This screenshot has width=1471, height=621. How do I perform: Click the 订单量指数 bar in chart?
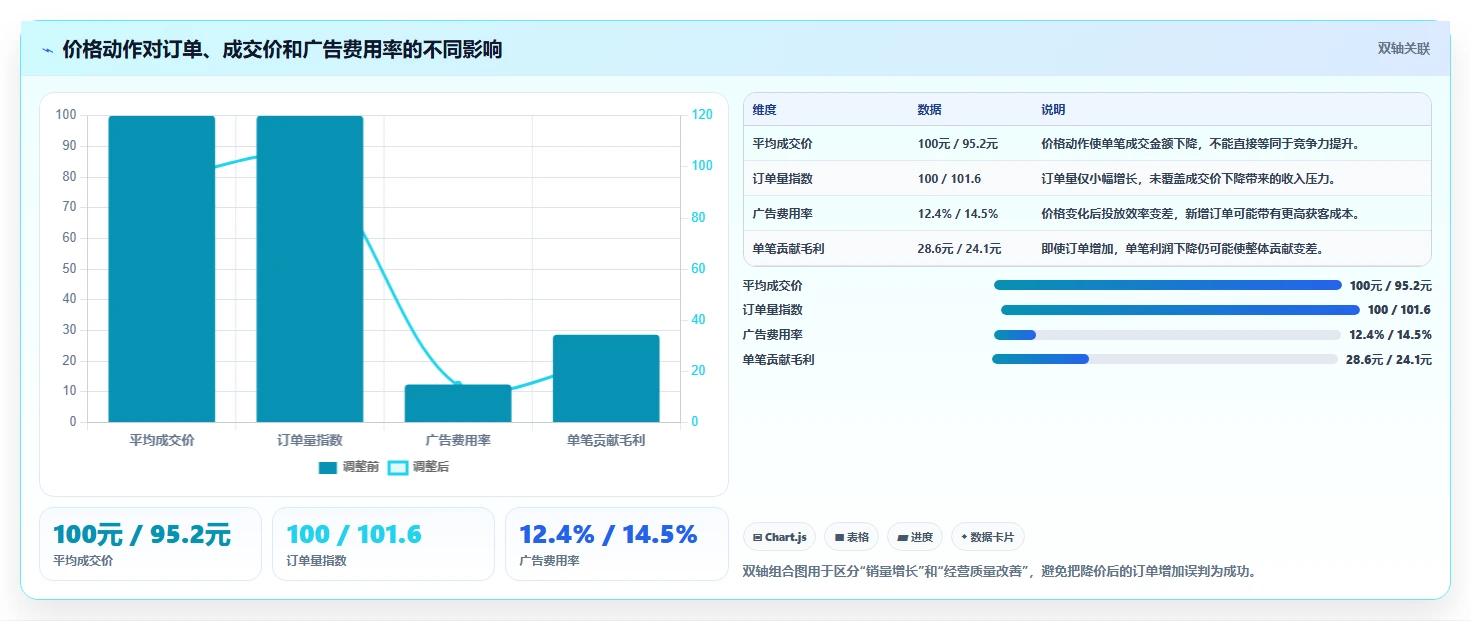(310, 269)
